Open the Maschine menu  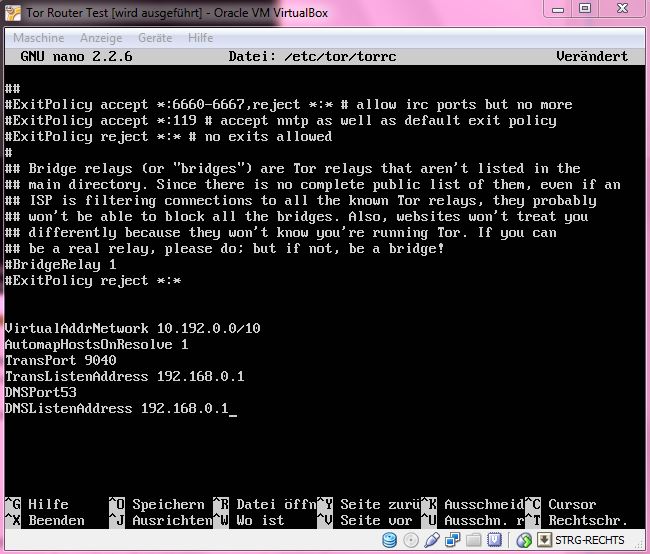tap(39, 38)
